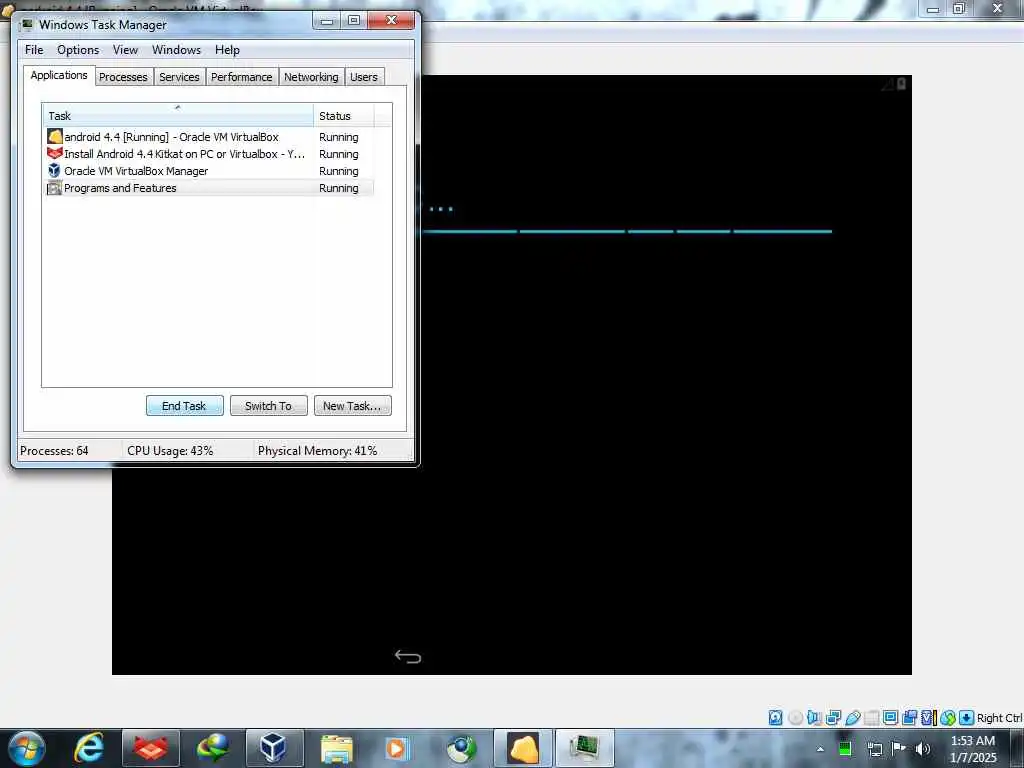Open the View menu in Task Manager
Viewport: 1024px width, 768px height.
pos(125,50)
